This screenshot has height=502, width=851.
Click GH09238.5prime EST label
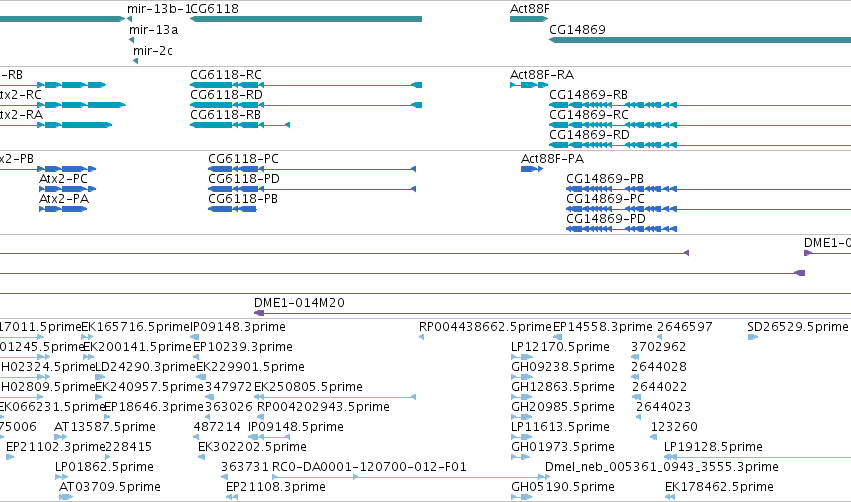tap(563, 367)
